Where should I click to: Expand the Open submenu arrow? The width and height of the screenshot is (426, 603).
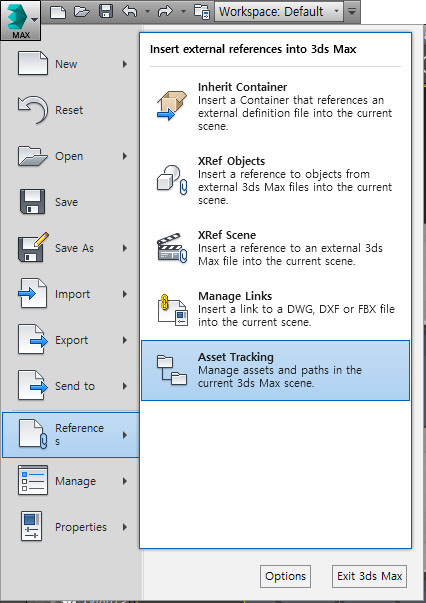(x=125, y=156)
